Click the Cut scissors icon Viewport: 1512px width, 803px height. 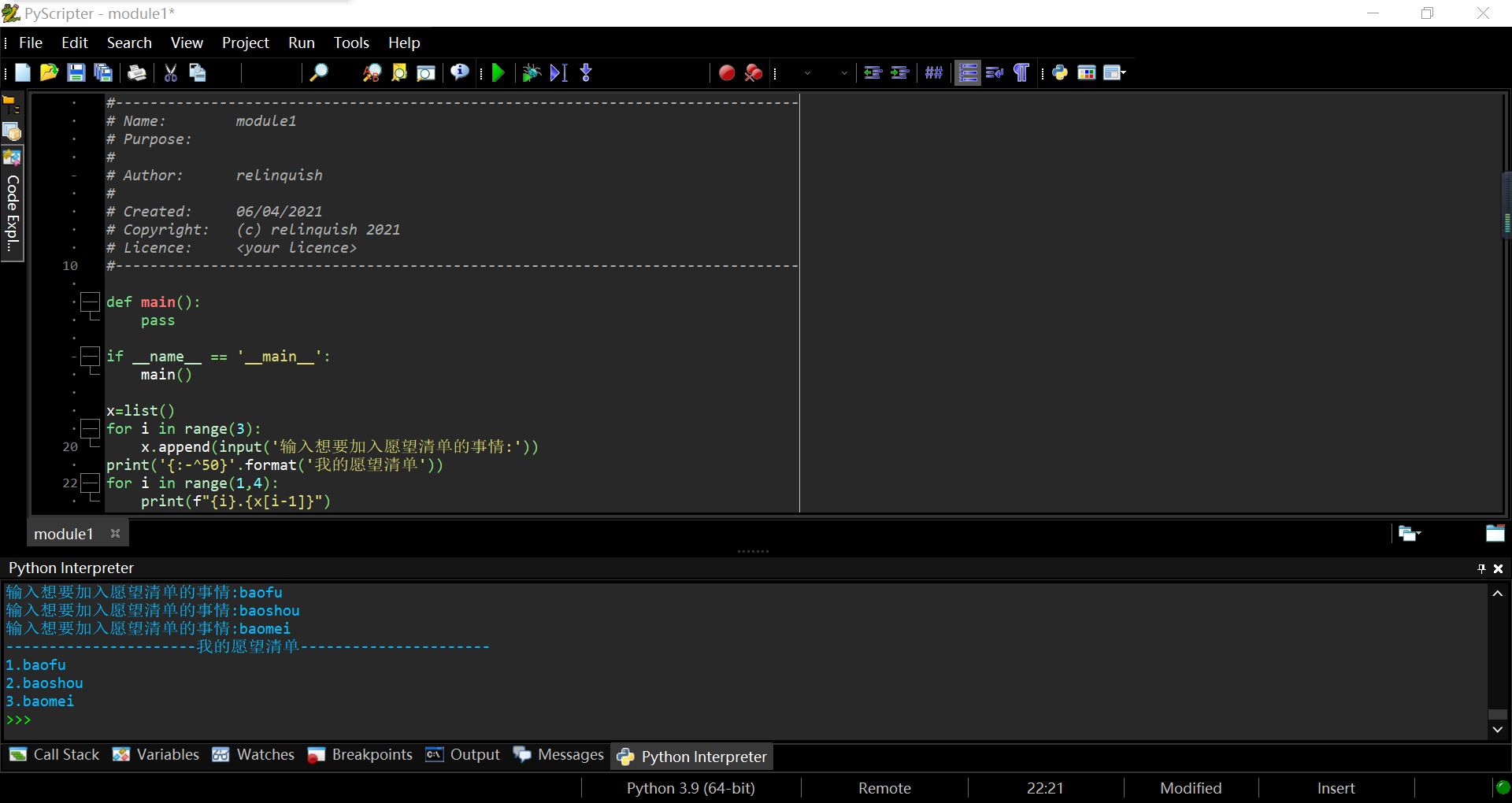coord(171,73)
